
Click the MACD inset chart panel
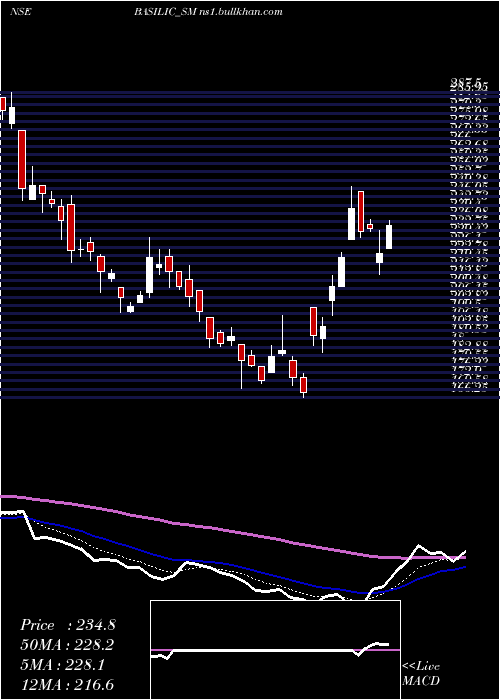pyautogui.click(x=275, y=650)
